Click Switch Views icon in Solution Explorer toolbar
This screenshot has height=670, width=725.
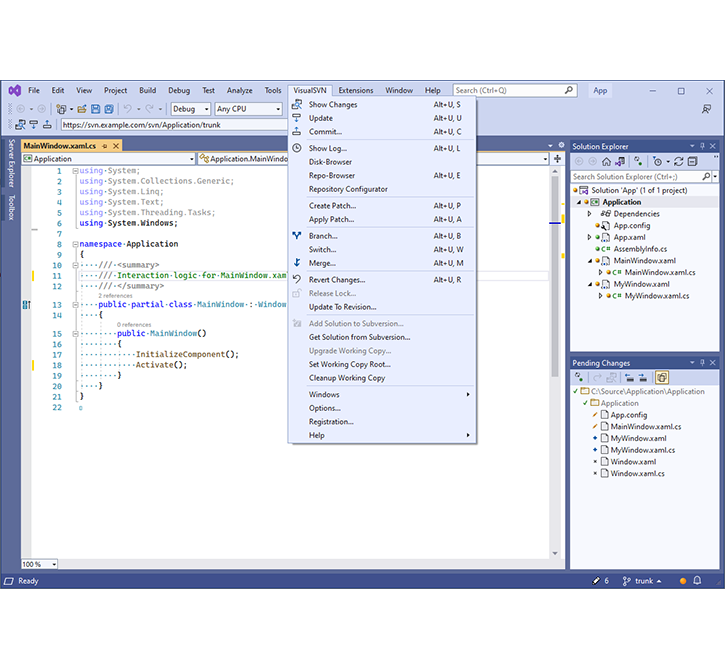tap(620, 161)
